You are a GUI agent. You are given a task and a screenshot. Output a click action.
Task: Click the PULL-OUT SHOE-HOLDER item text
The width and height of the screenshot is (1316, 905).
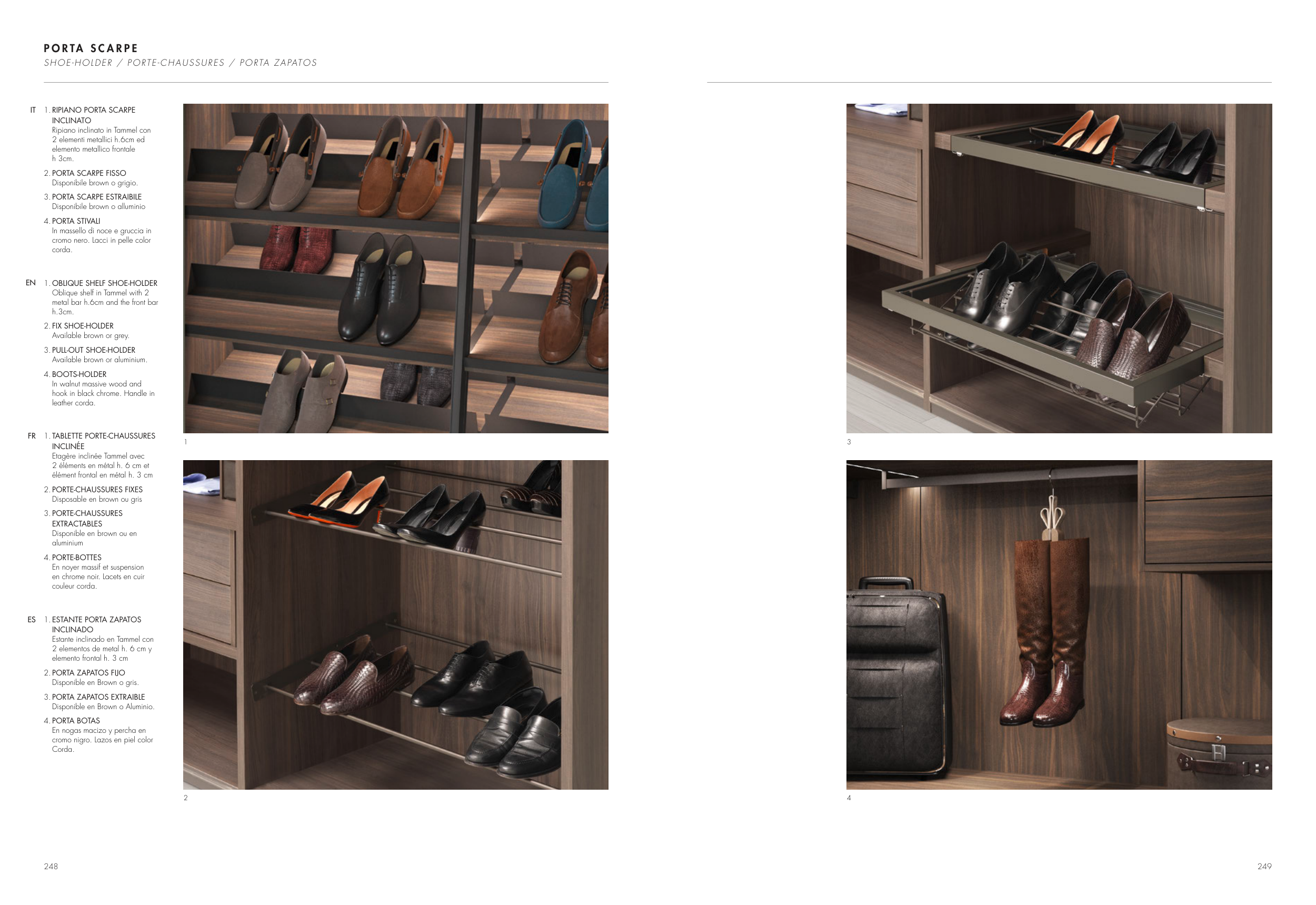click(94, 351)
